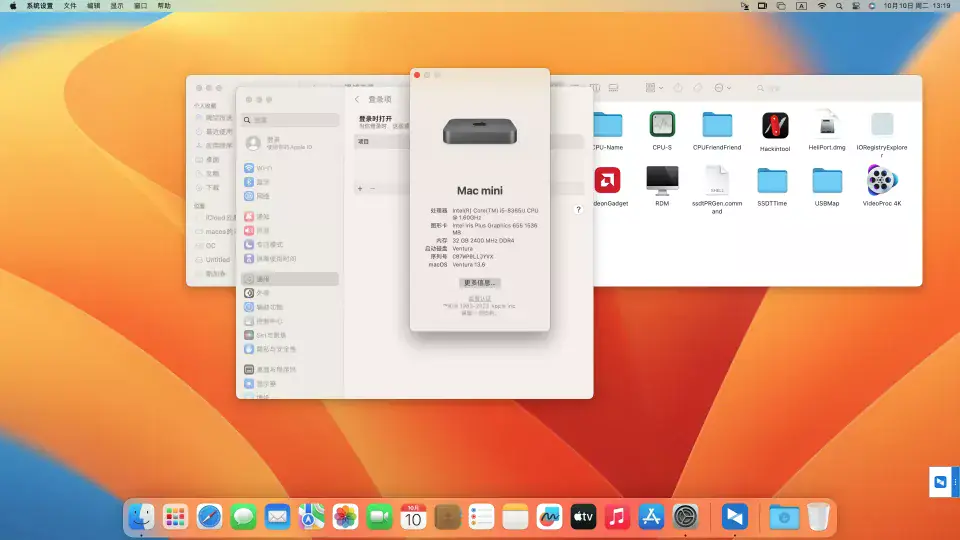Open the 窗口 menu
The height and width of the screenshot is (540, 960).
click(141, 6)
